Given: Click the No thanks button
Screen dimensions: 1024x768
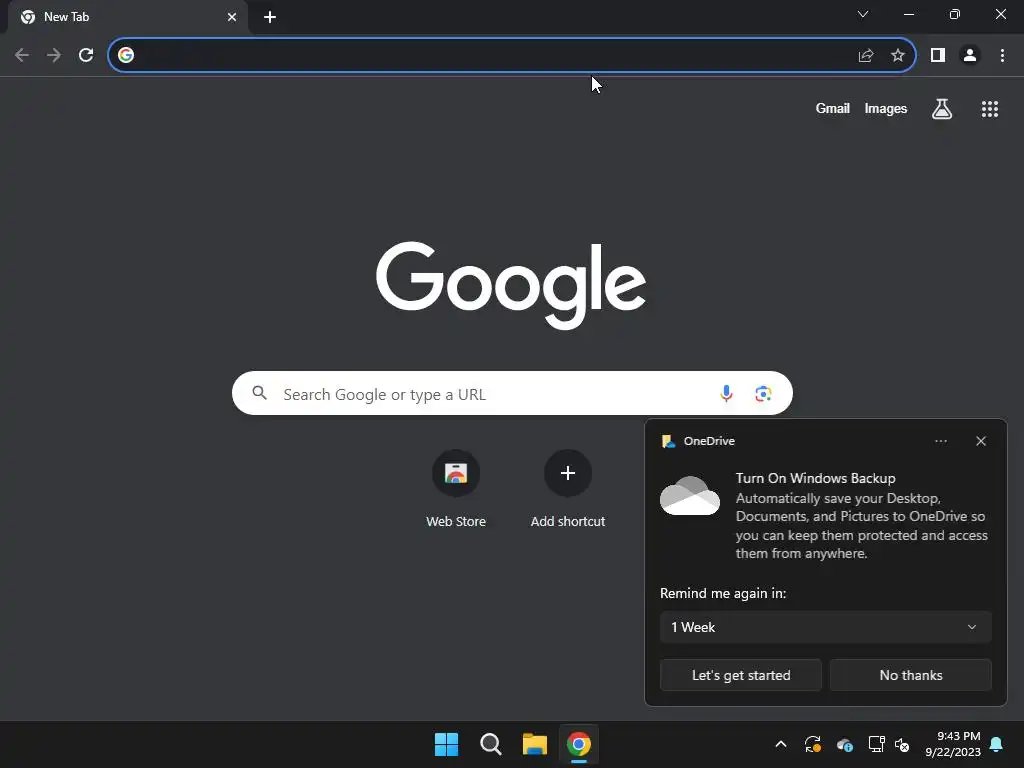Looking at the screenshot, I should pos(910,675).
